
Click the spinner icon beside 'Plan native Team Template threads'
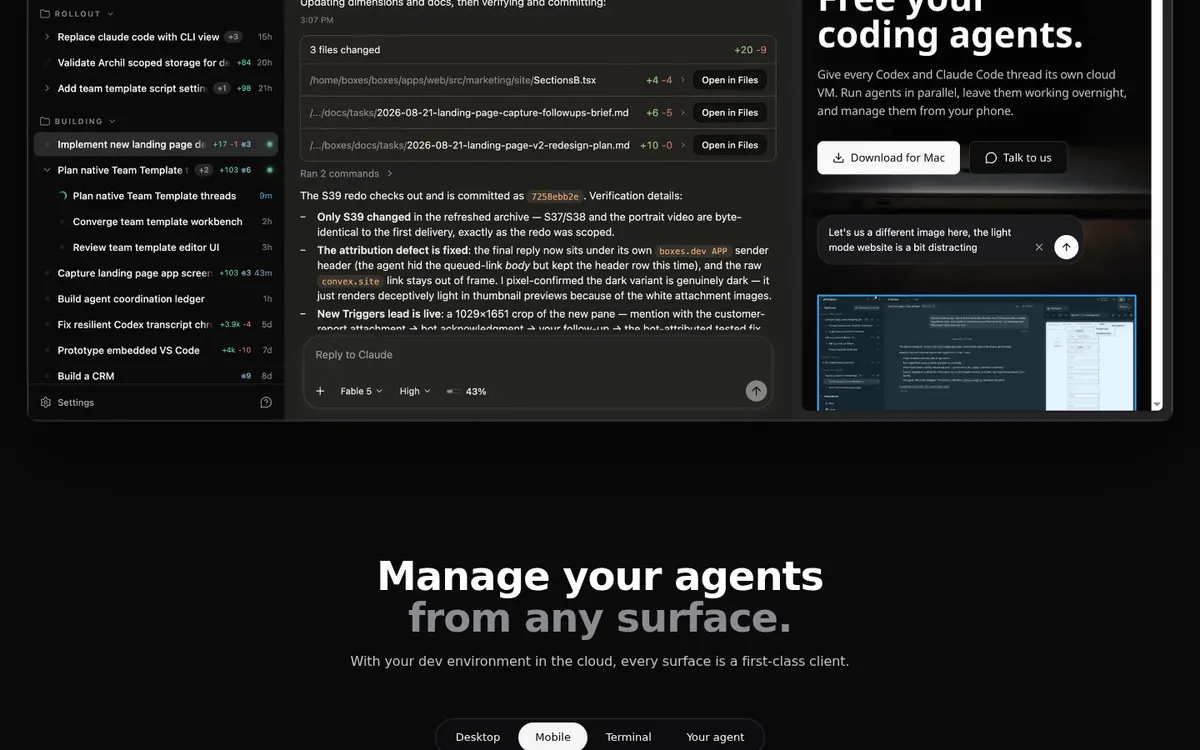point(63,196)
